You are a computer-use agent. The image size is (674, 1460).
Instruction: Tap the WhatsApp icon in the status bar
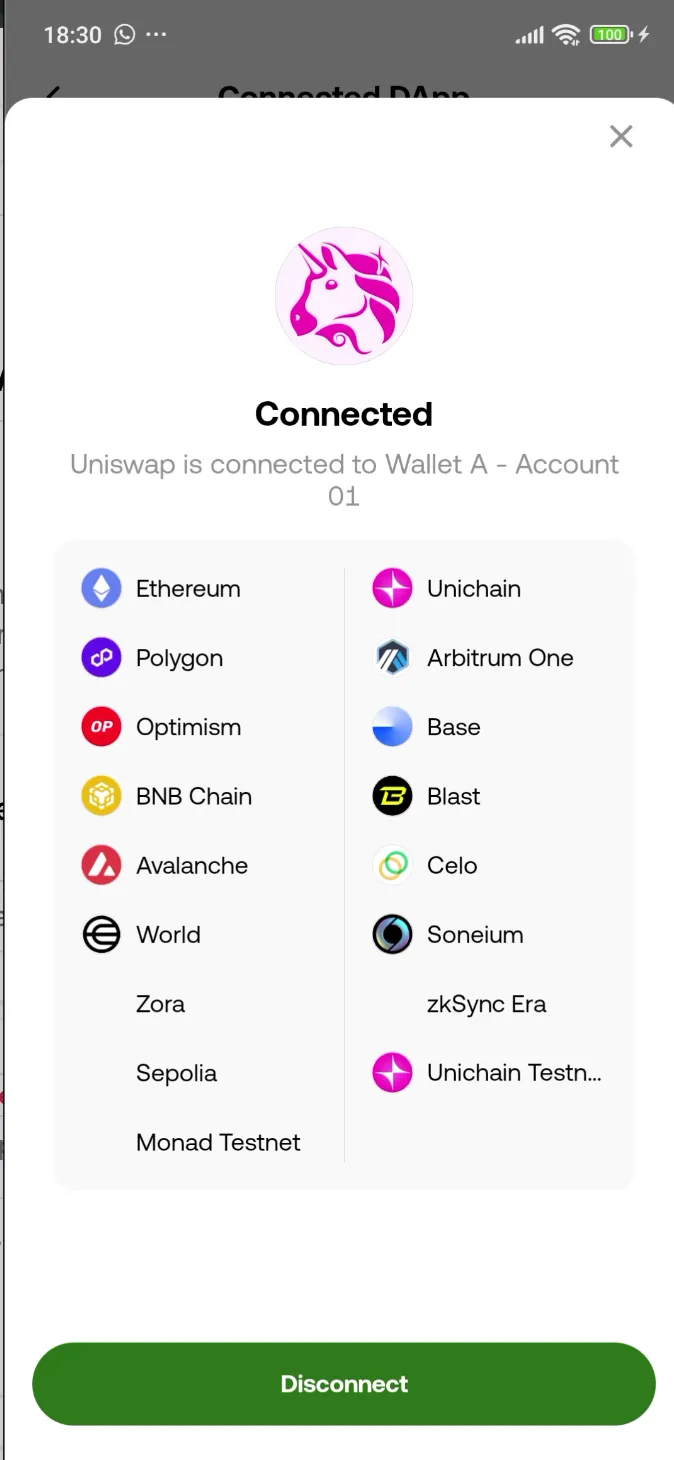[122, 34]
